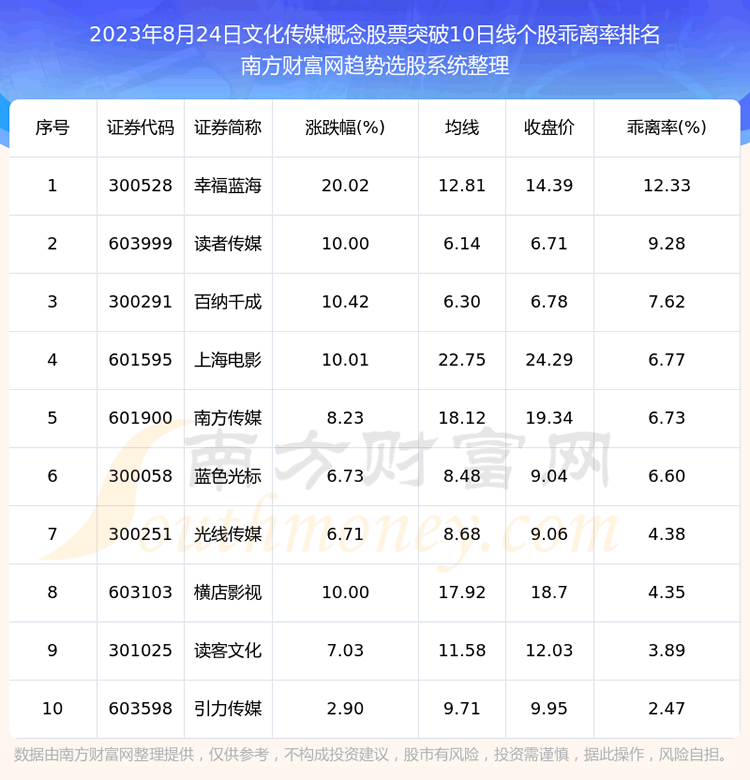Click the 9.28 deviation rate cell
Viewport: 750px width, 780px height.
click(x=666, y=244)
